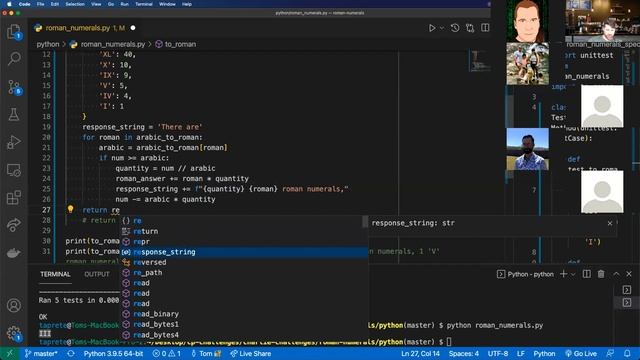Screen dimensions: 640x360
Task: Split the editor right
Action: click(485, 28)
